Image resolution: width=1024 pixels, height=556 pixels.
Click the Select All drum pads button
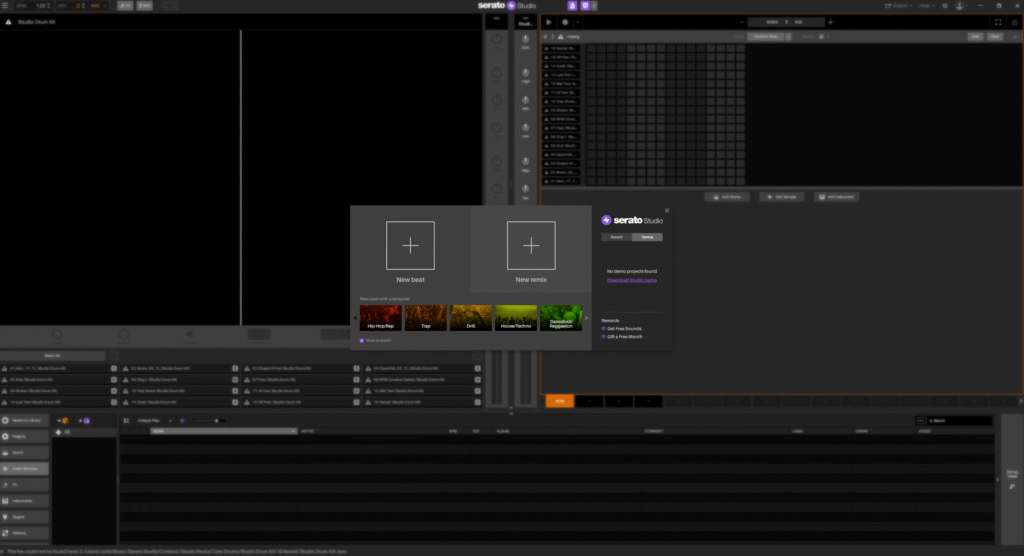(52, 355)
